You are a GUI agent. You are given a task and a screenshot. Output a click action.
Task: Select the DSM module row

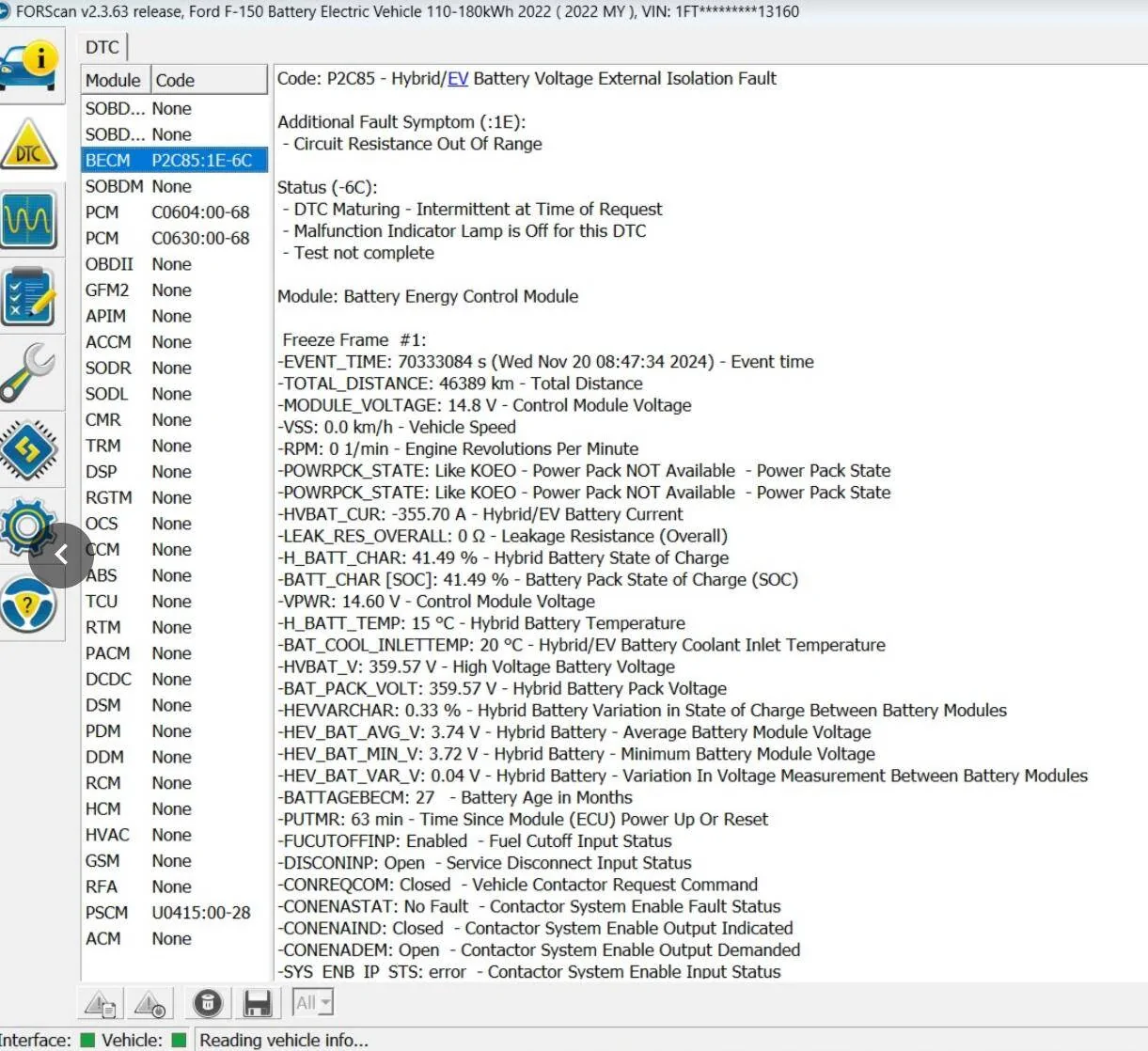[x=175, y=704]
